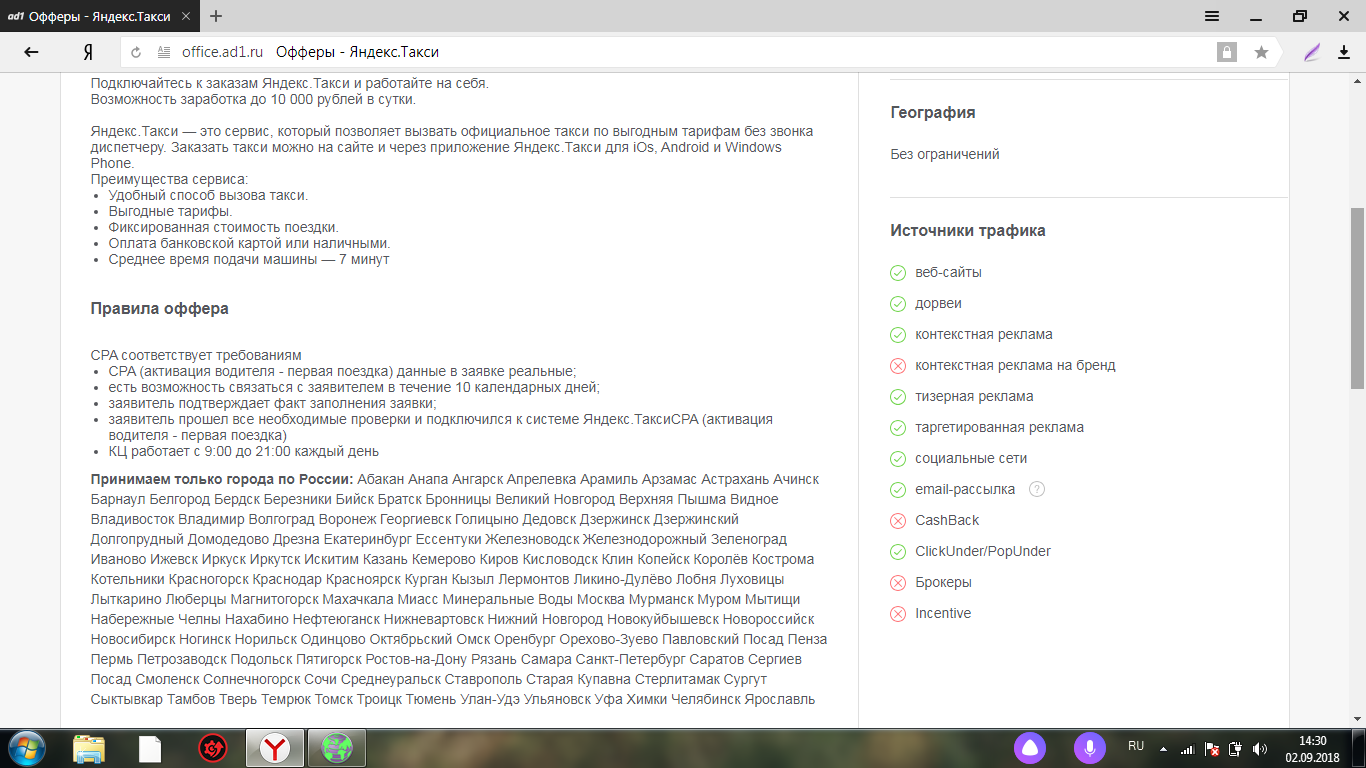
Task: Click 'Среднее время подачи машины — 7 минут'
Action: point(249,260)
